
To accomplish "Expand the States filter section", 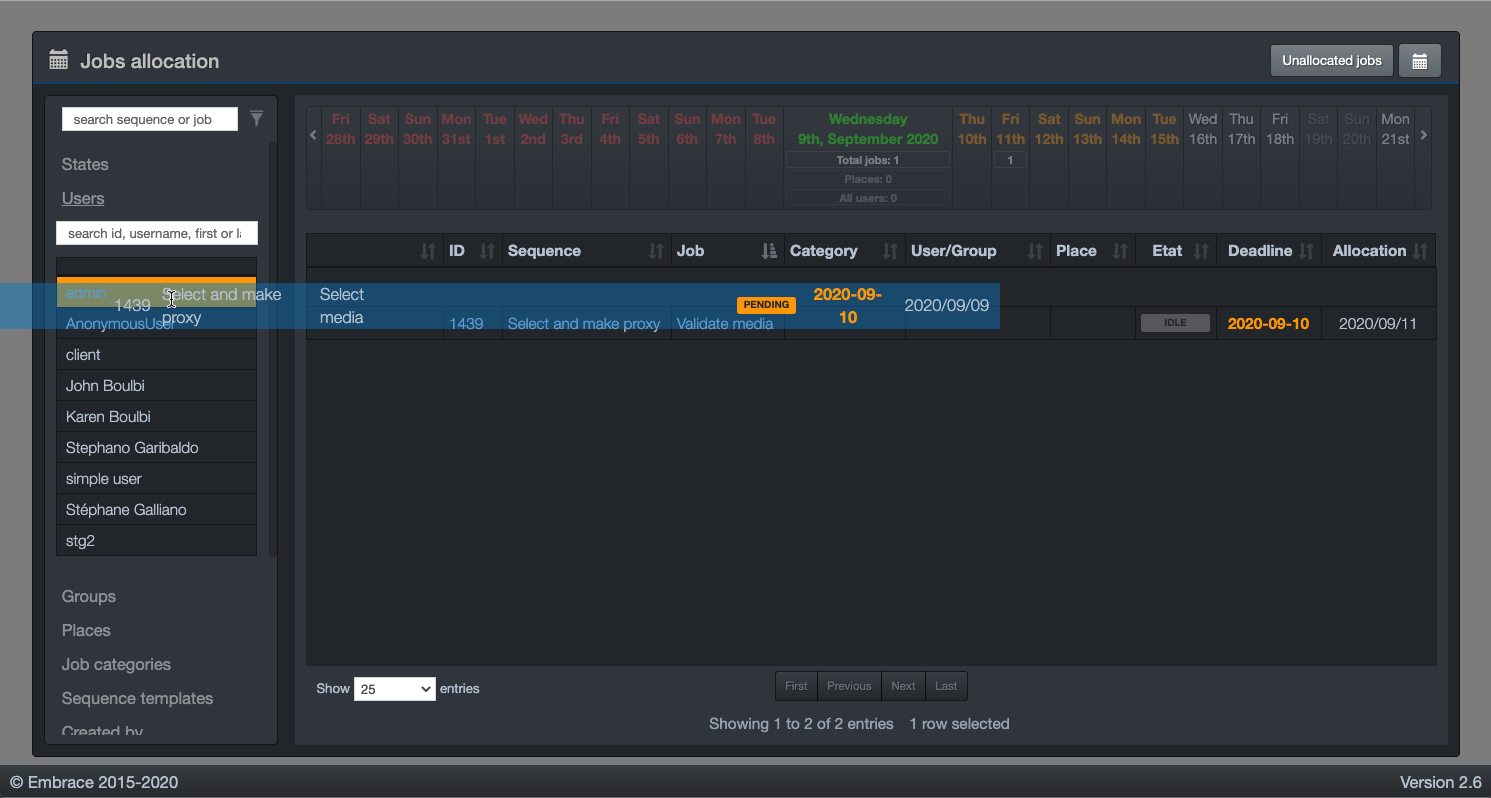I will [85, 164].
